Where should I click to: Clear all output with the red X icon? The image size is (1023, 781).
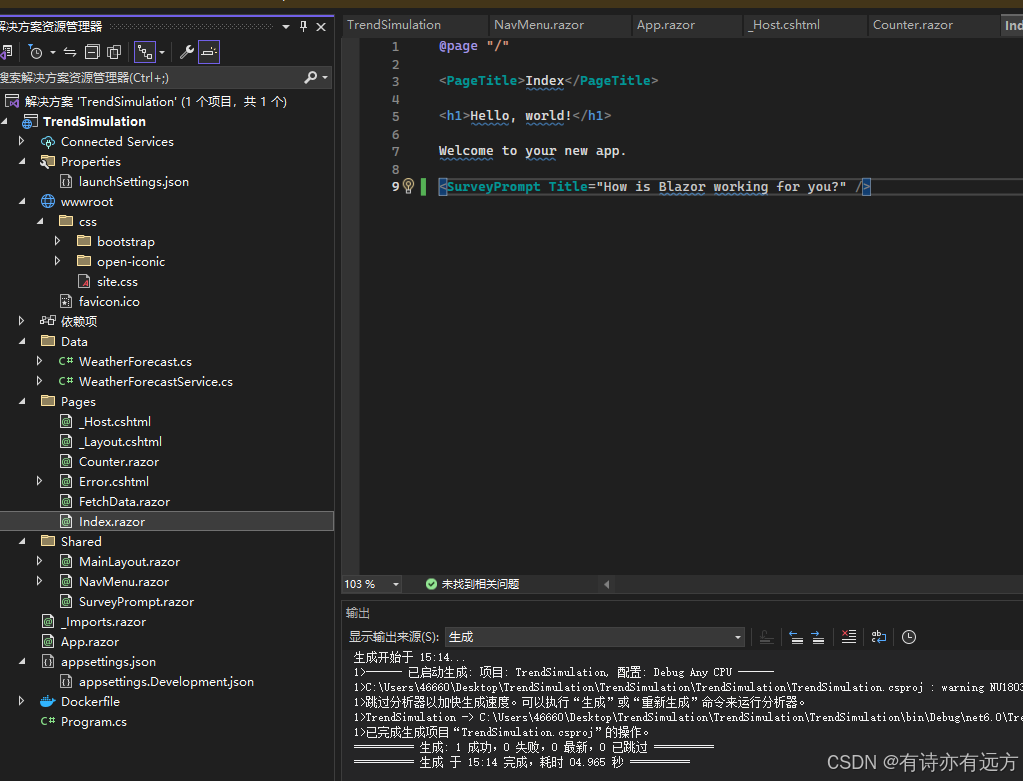pyautogui.click(x=848, y=637)
